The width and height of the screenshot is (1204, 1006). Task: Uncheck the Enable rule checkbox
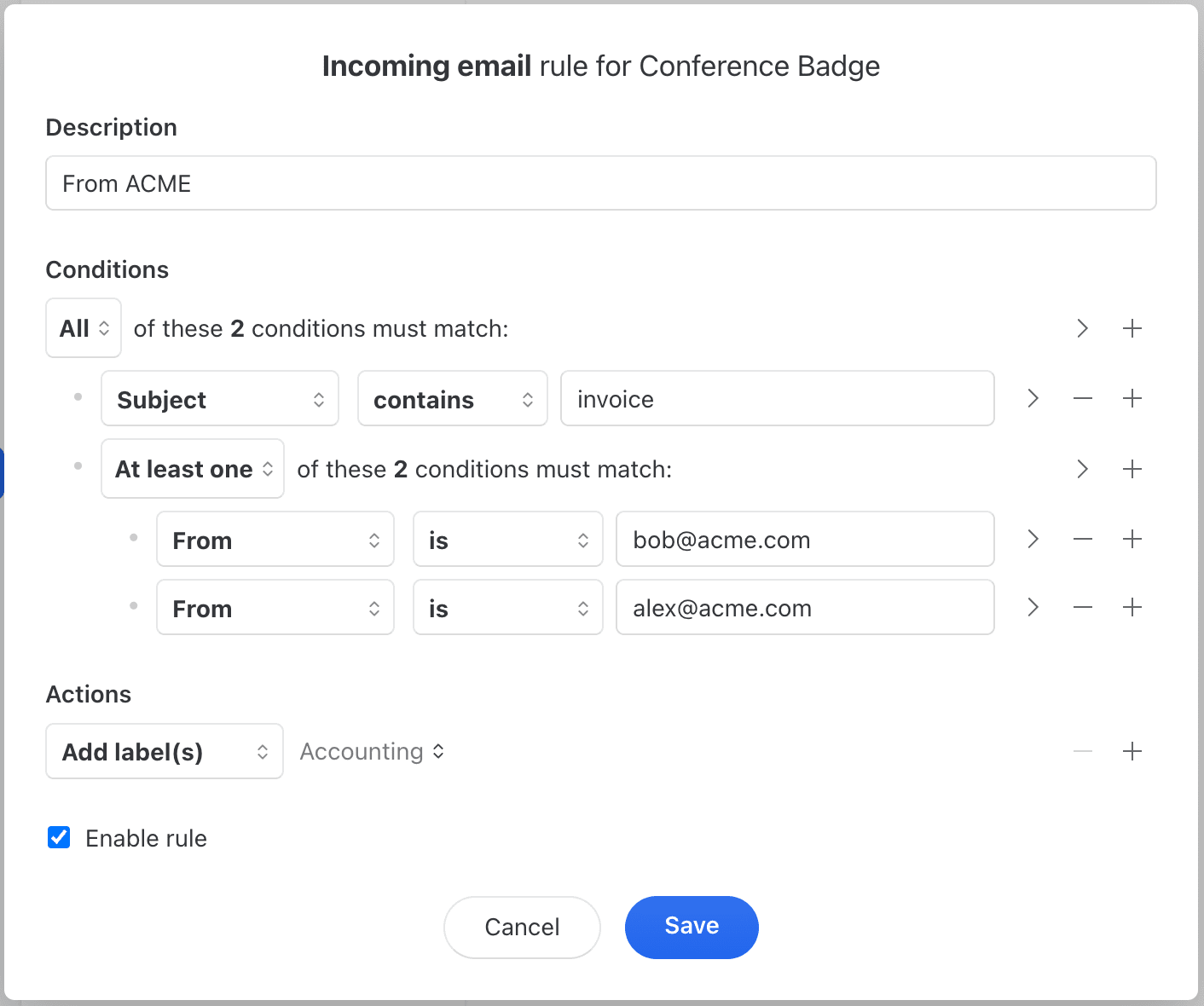coord(59,838)
